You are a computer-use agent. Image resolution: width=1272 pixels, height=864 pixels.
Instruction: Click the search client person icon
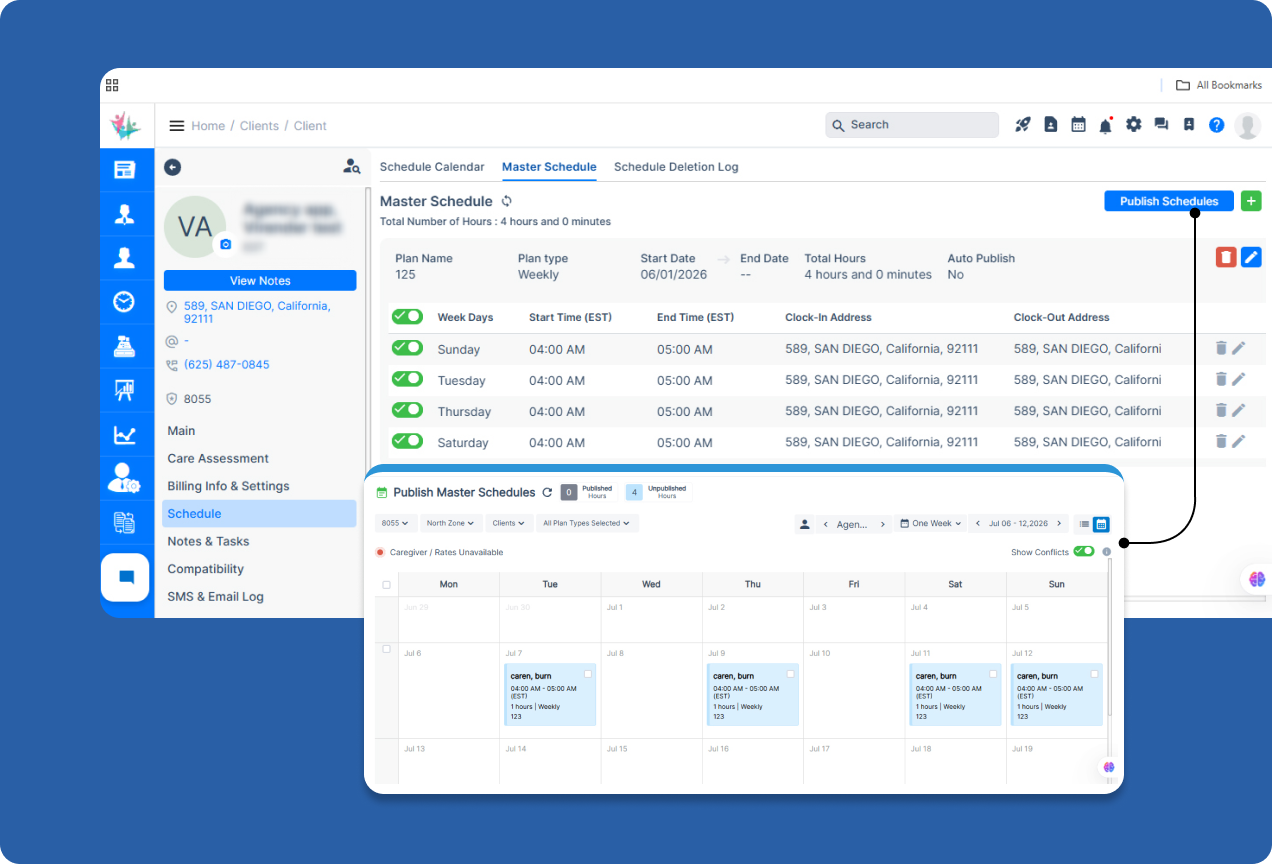click(x=351, y=167)
